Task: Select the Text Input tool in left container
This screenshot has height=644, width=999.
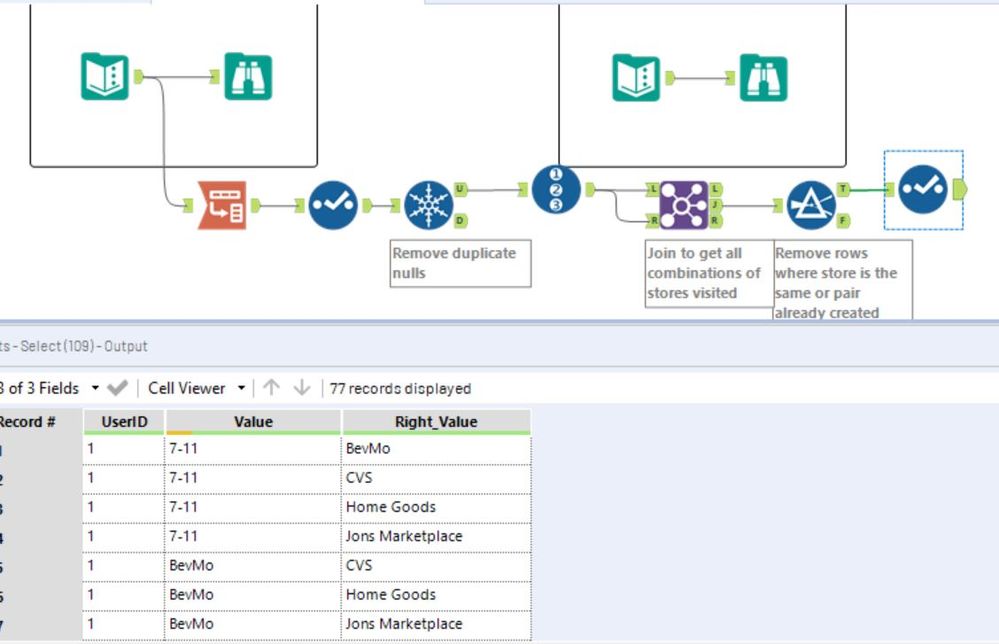Action: click(x=104, y=76)
